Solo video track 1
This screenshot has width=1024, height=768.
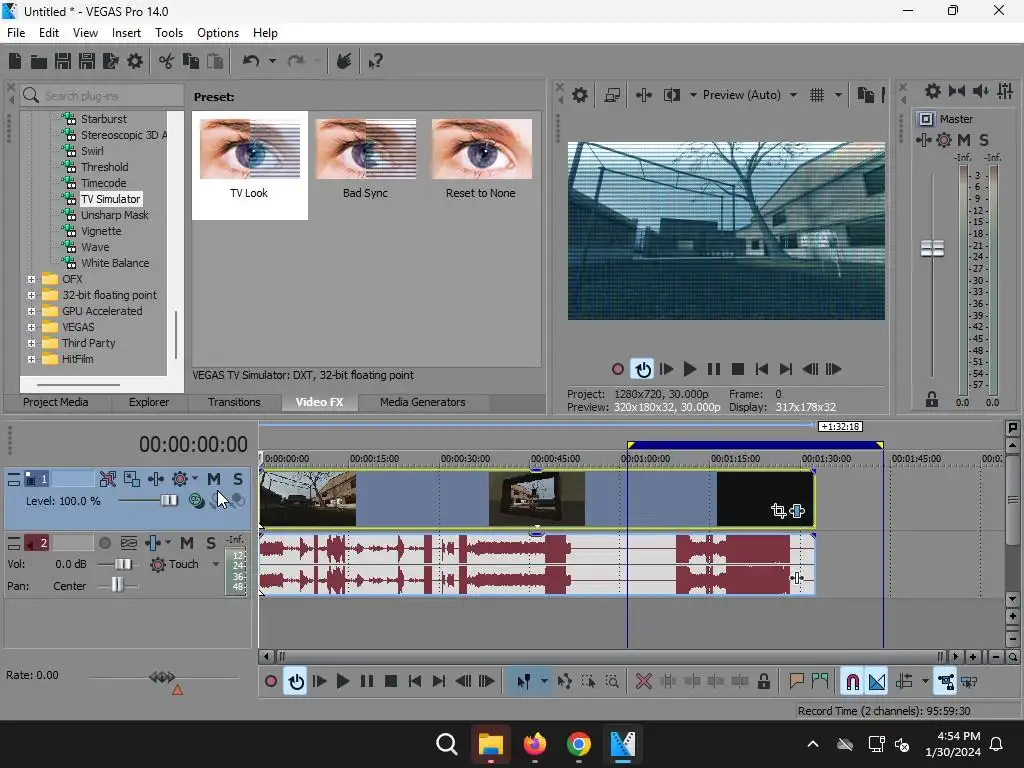[x=238, y=479]
